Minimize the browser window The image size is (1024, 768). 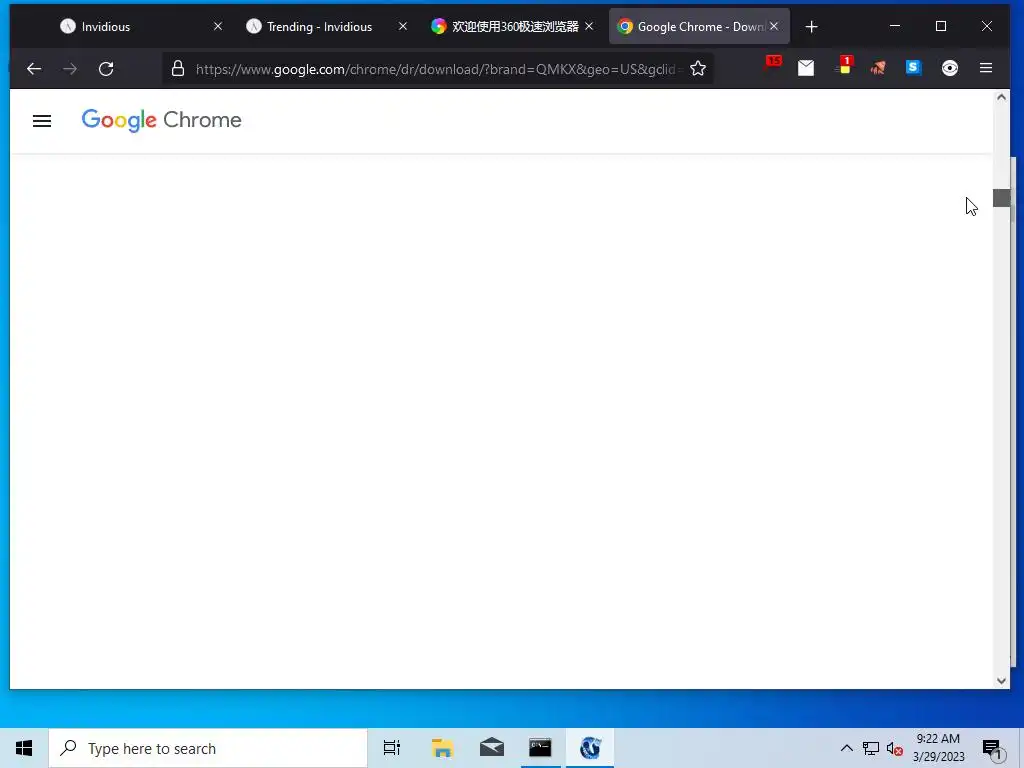coord(895,26)
